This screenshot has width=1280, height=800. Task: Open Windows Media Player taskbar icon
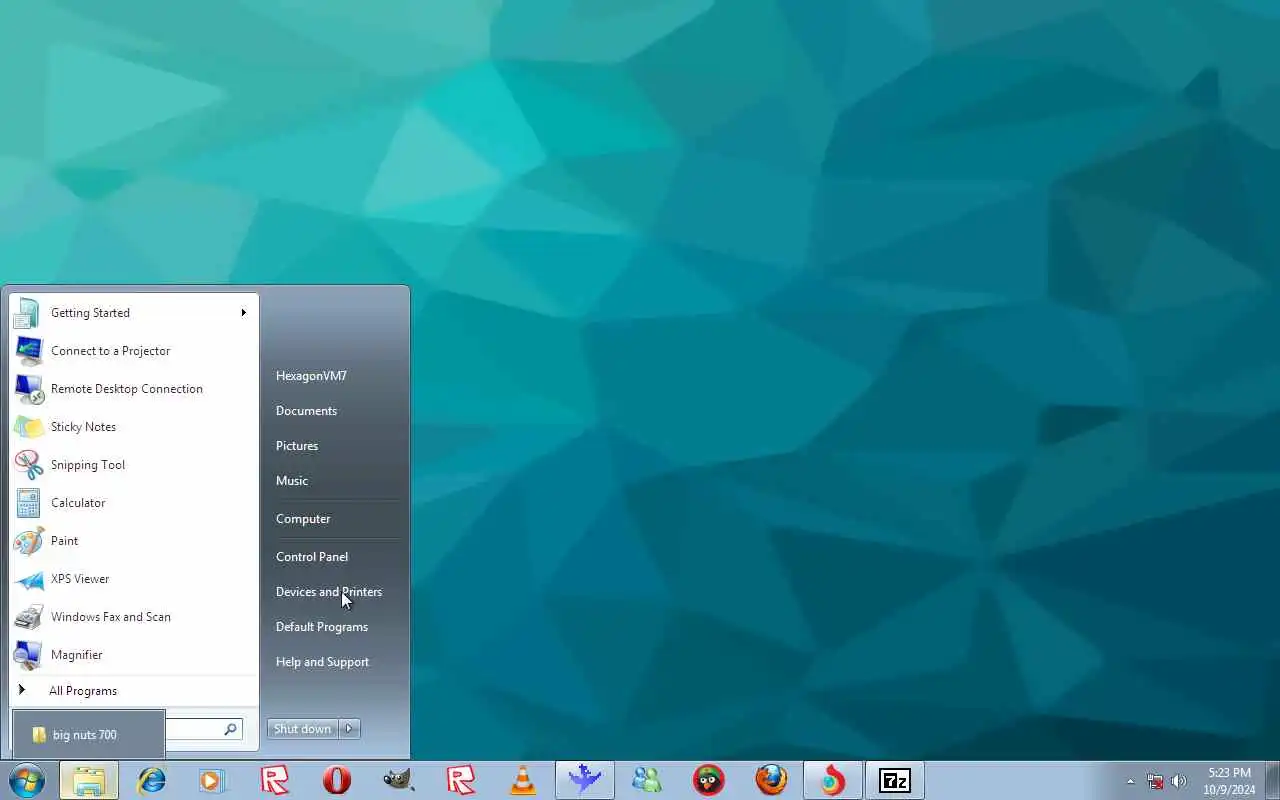[x=213, y=780]
